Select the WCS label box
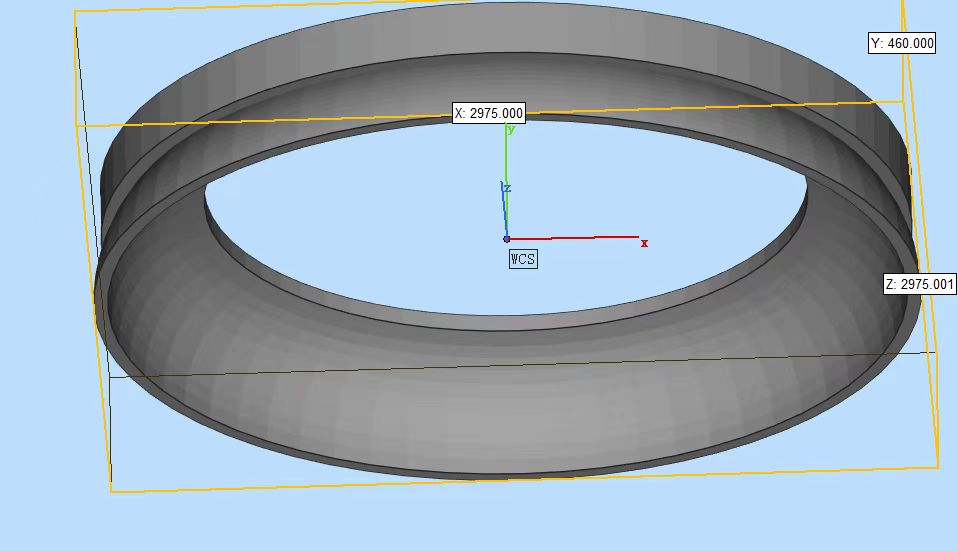 523,259
